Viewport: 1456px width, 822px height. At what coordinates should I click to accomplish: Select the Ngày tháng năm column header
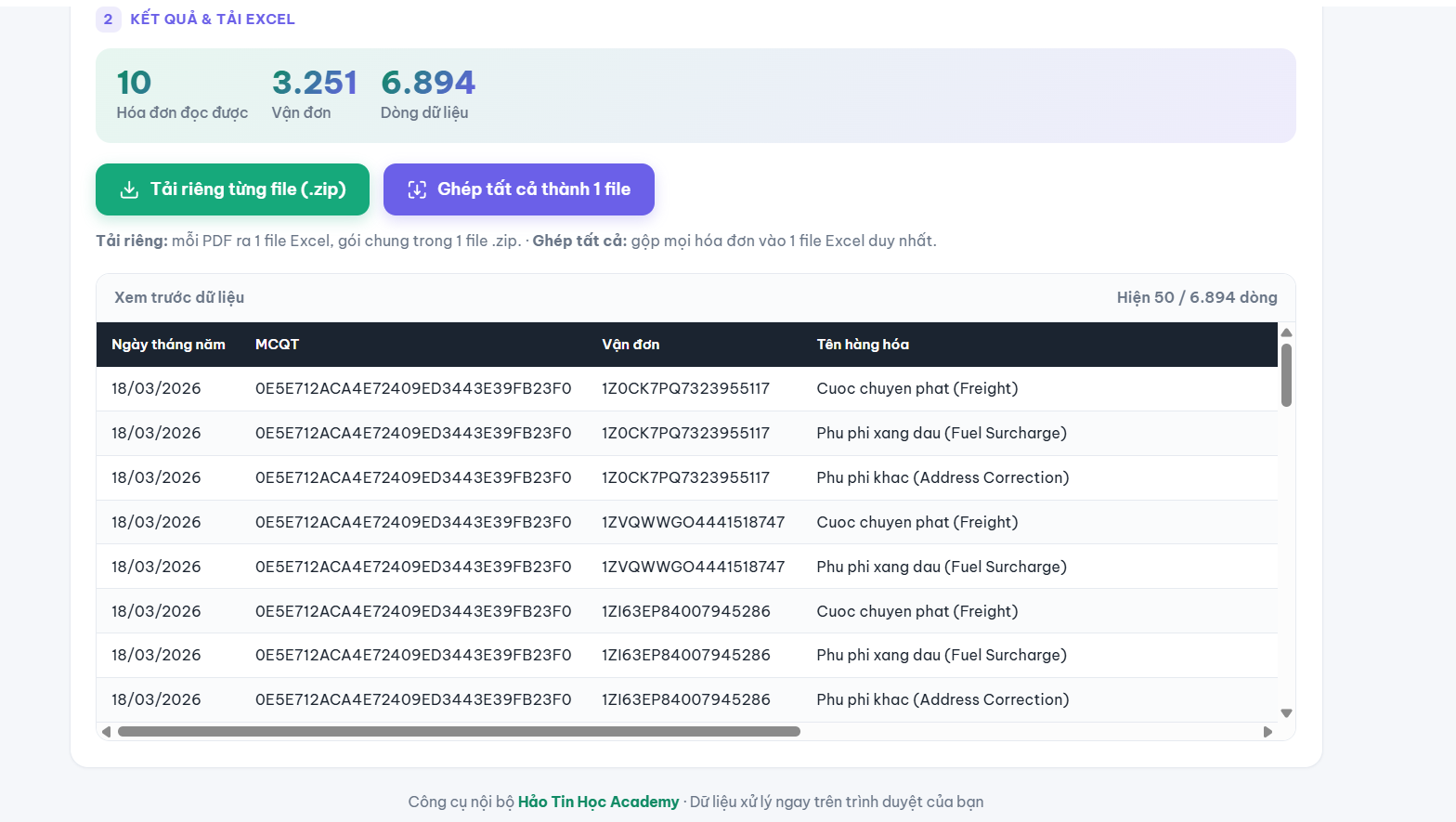[x=168, y=345]
